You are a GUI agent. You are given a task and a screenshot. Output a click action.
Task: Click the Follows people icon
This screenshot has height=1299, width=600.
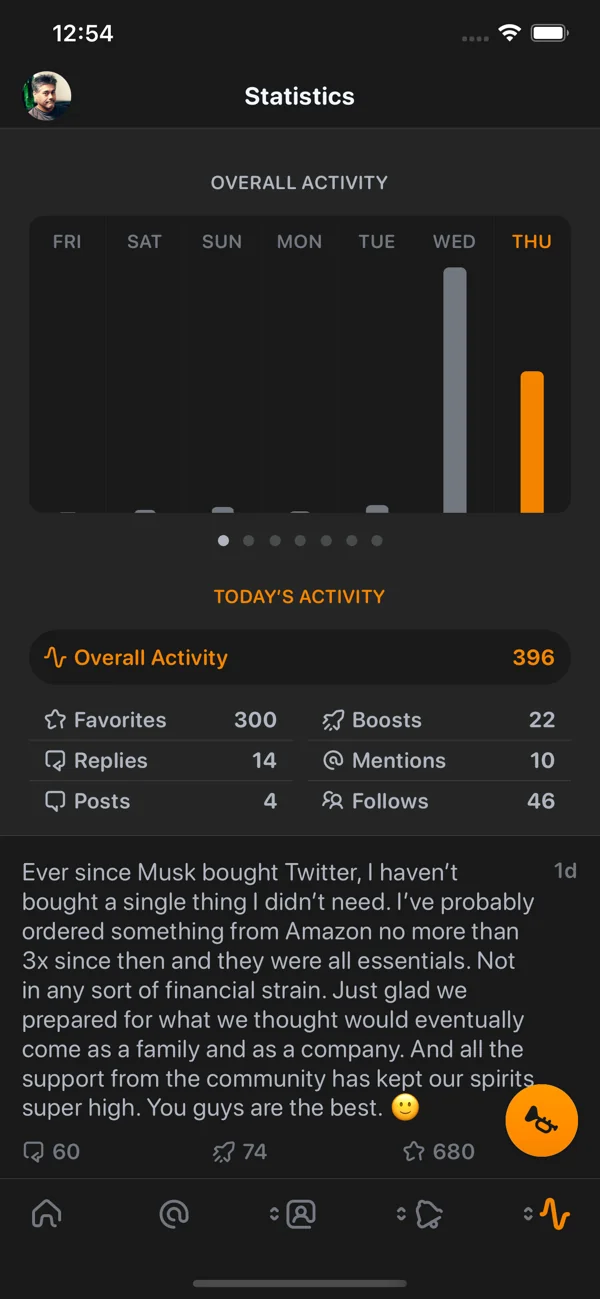[x=333, y=800]
